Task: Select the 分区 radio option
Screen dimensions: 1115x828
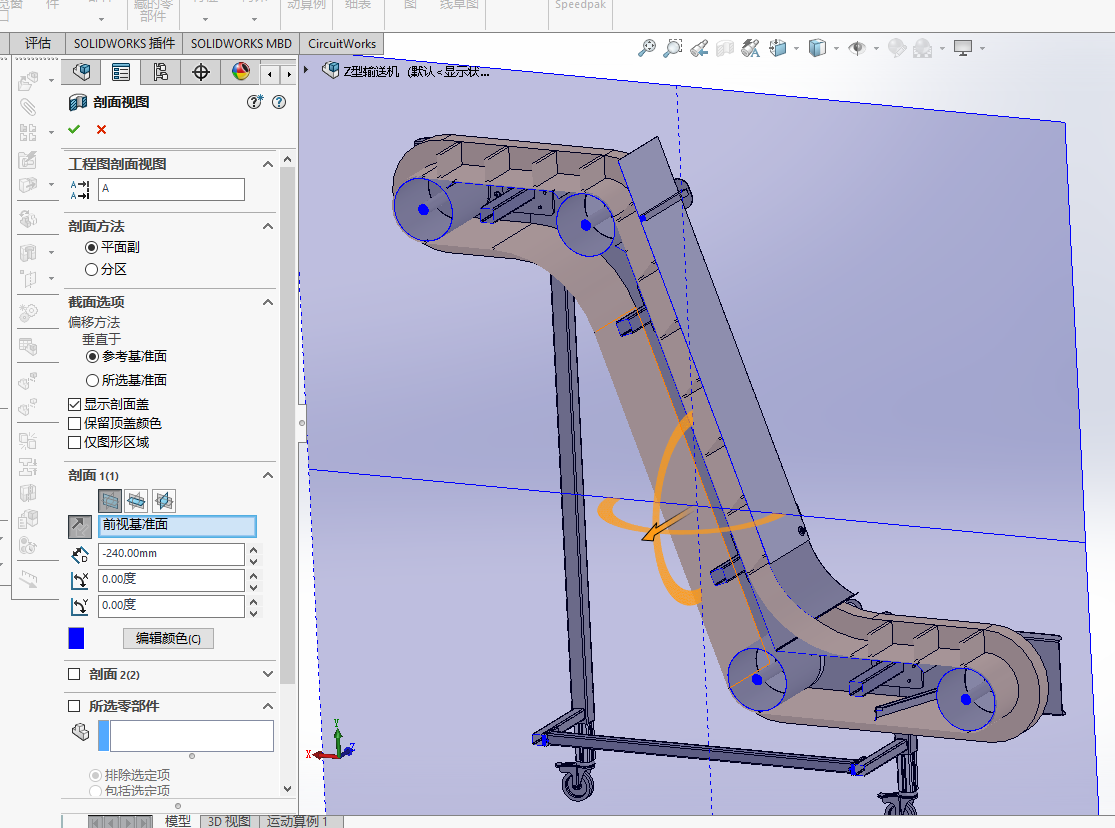Action: (92, 269)
